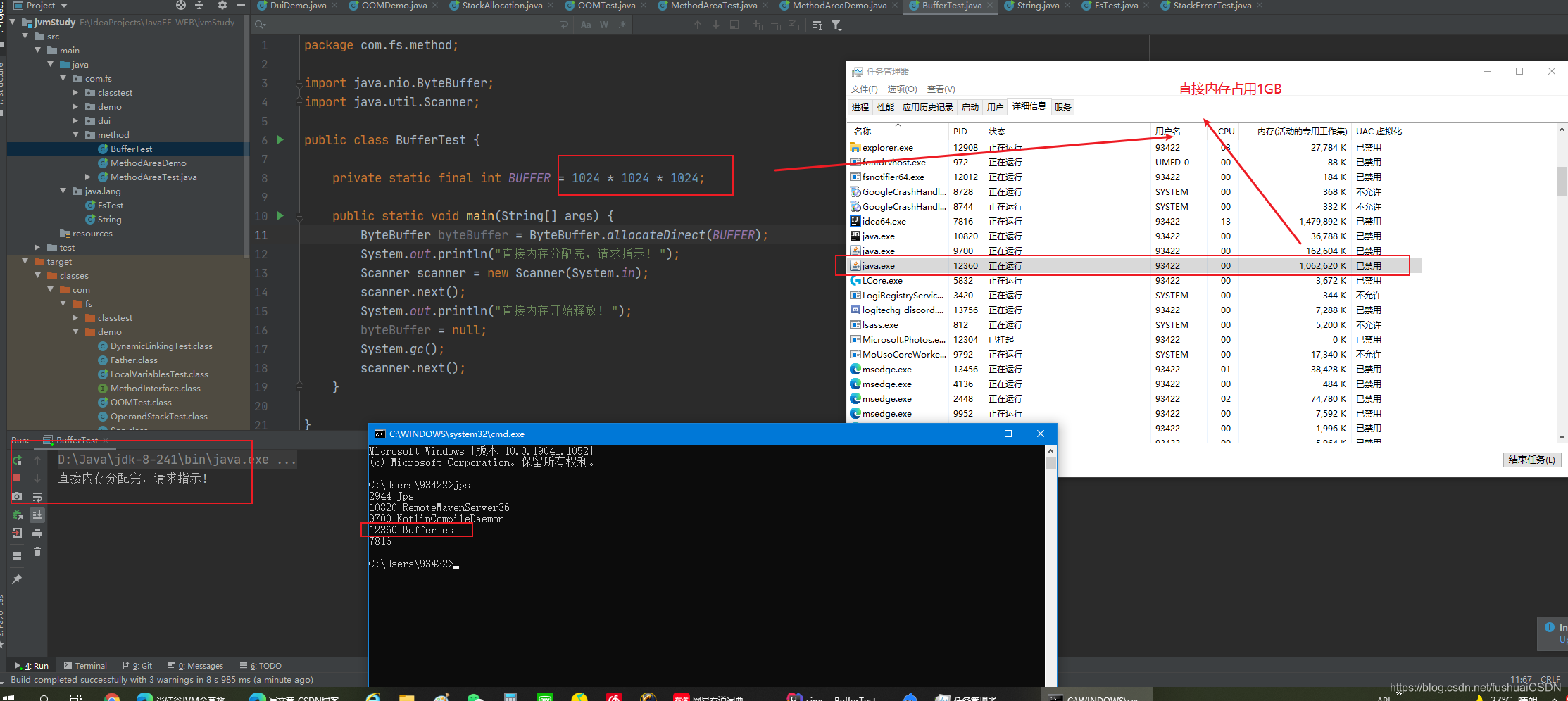Open the 9: Git tool window
Screen dimensions: 1568x701
pyautogui.click(x=137, y=666)
